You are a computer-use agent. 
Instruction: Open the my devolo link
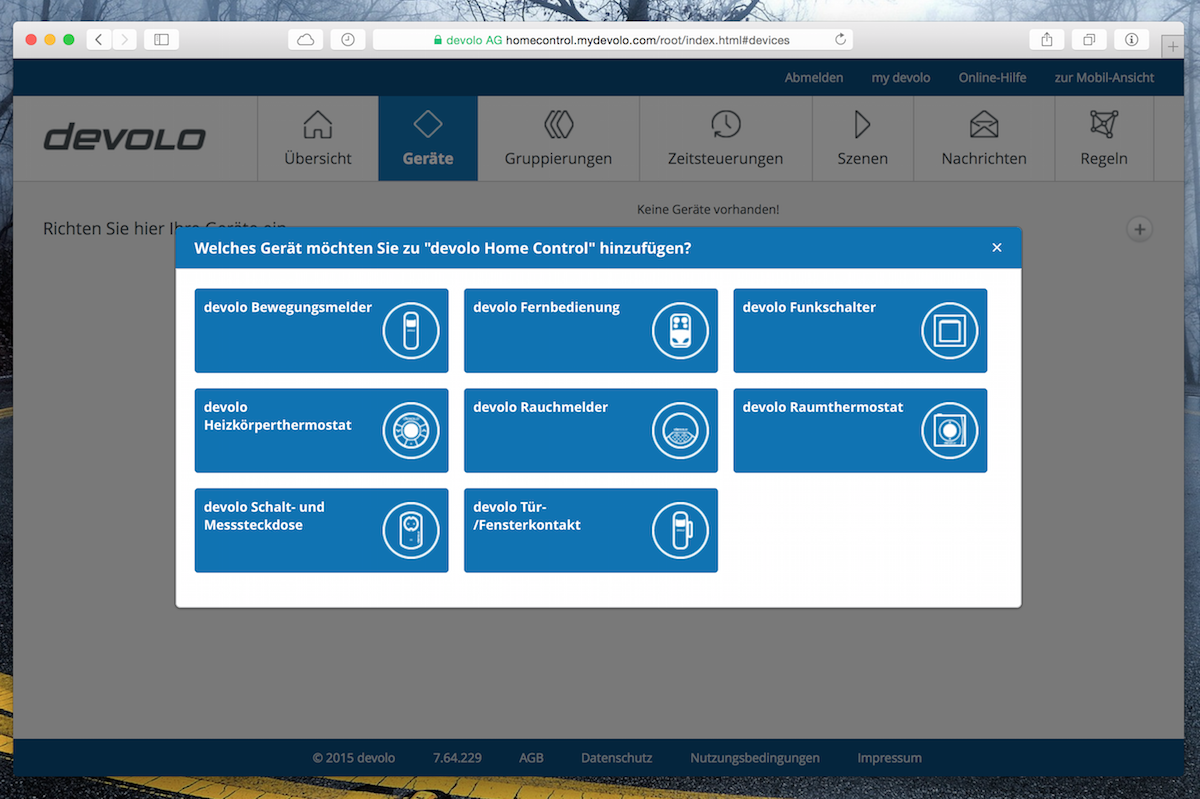point(901,78)
